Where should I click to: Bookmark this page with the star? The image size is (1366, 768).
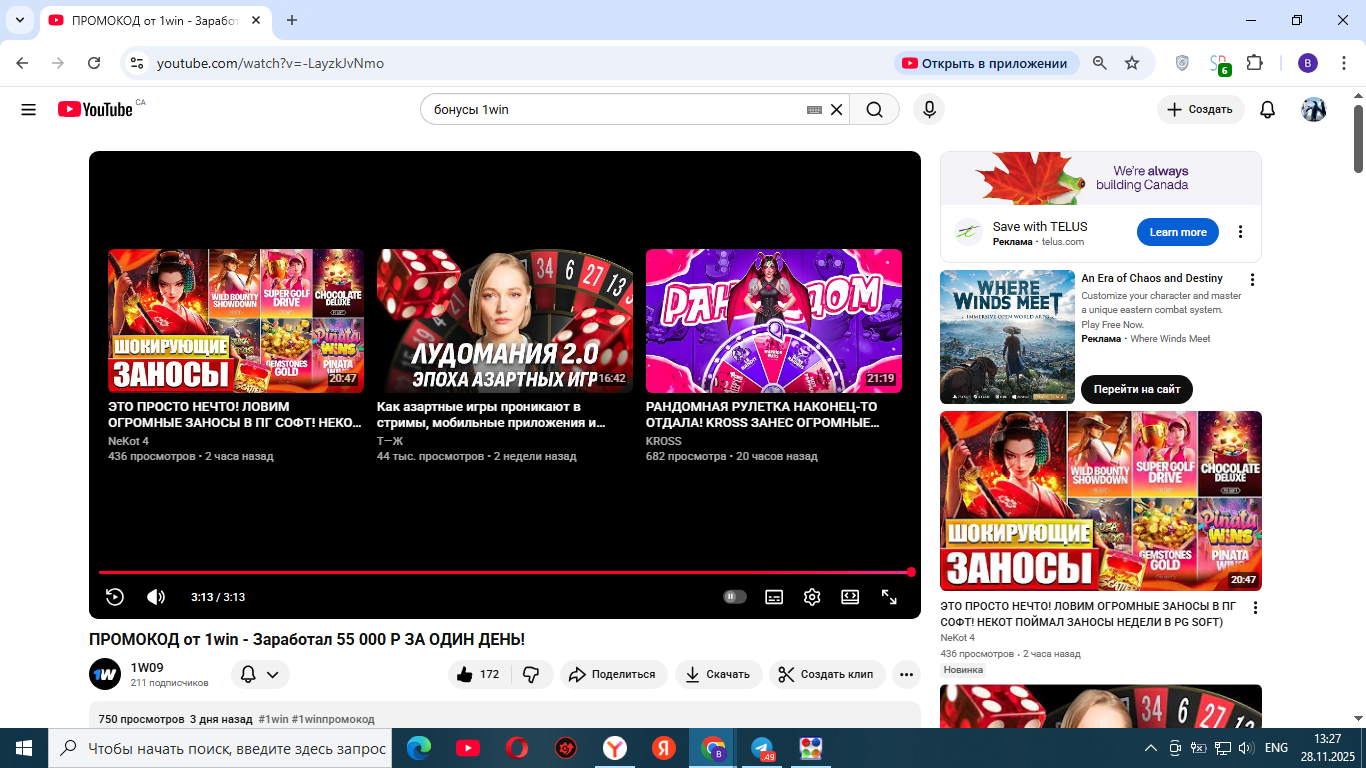tap(1132, 63)
